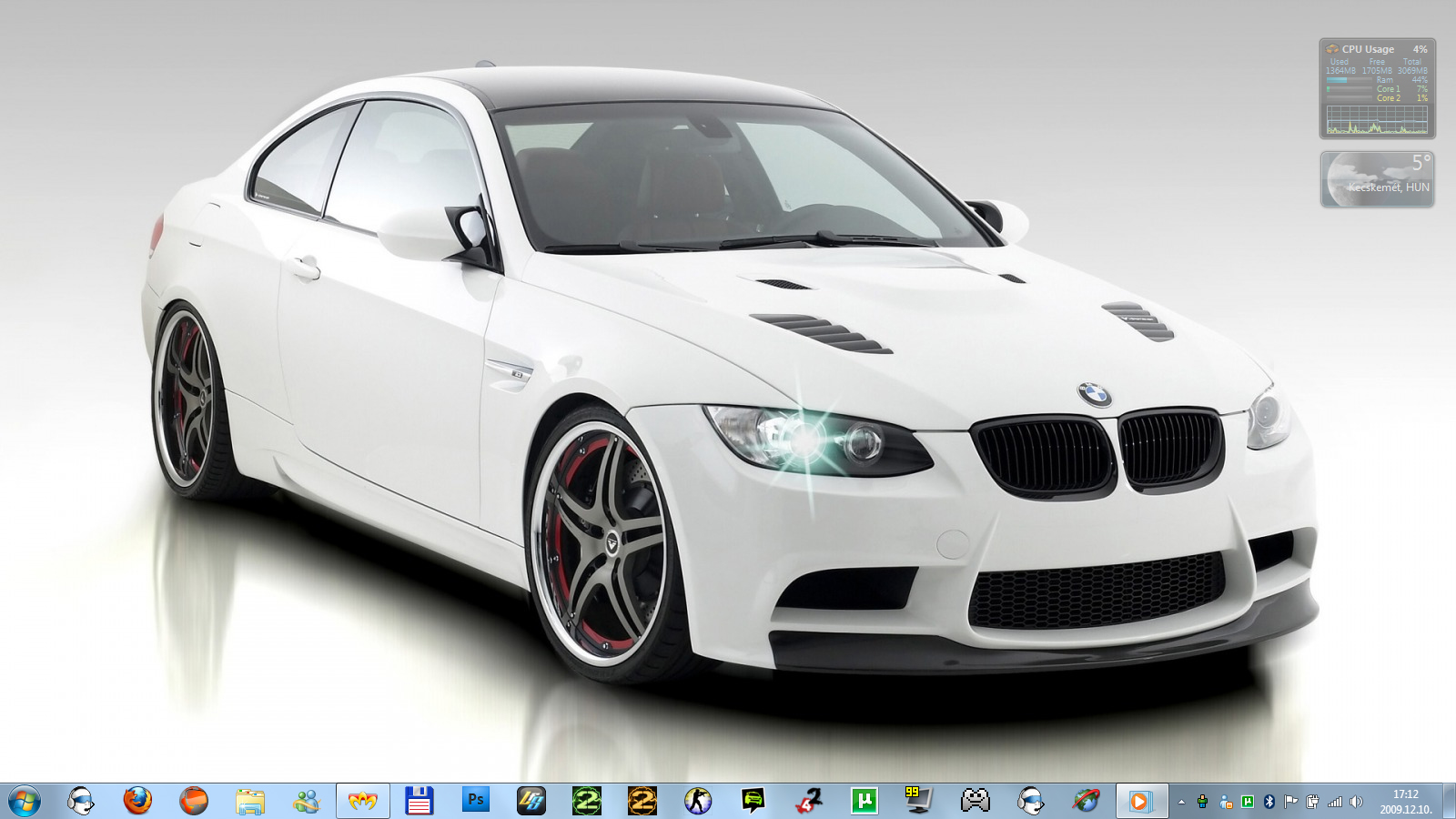
Task: Click the 3069MB total memory value
Action: [1412, 71]
